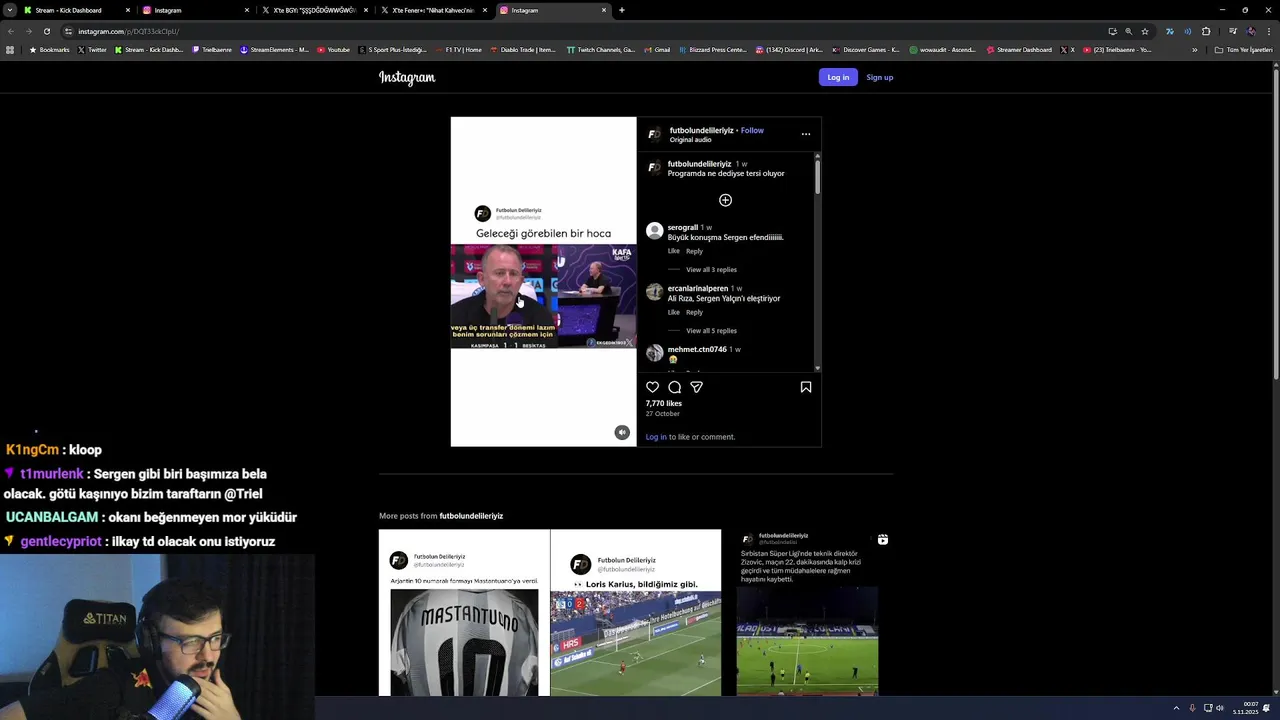Reply to serograll's comment
1280x720 pixels.
click(x=694, y=251)
